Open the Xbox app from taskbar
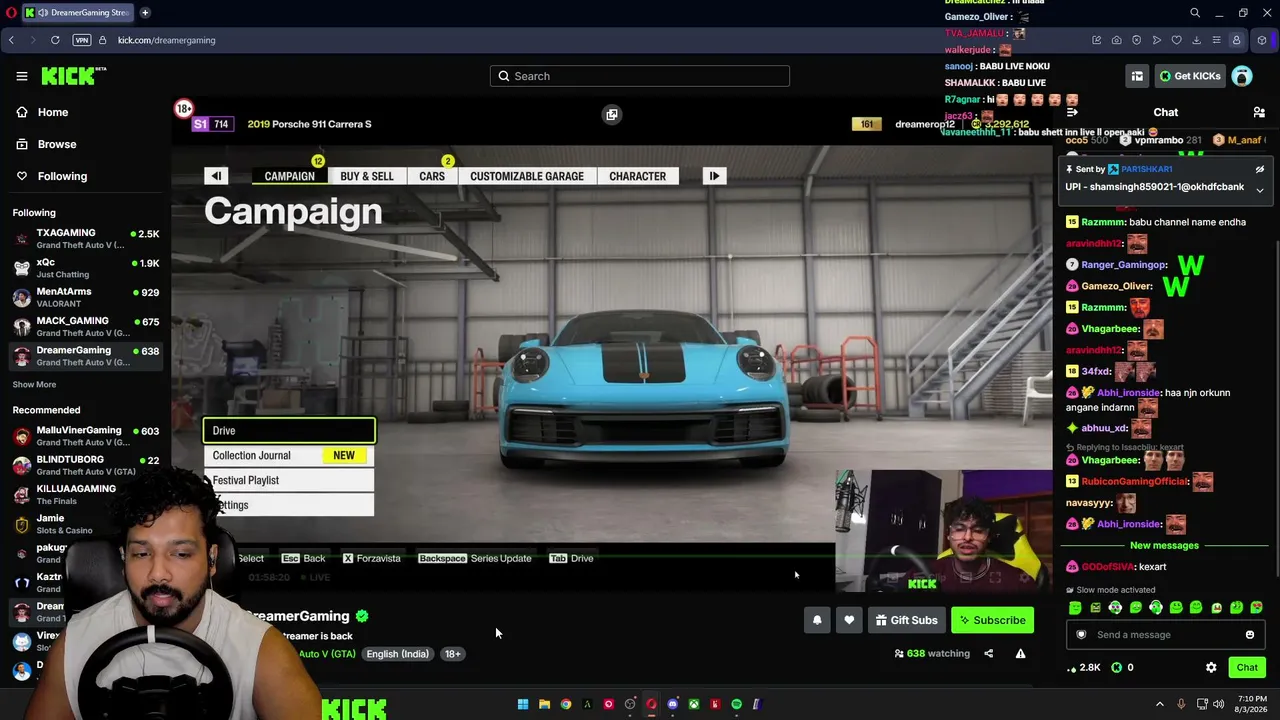 693,704
